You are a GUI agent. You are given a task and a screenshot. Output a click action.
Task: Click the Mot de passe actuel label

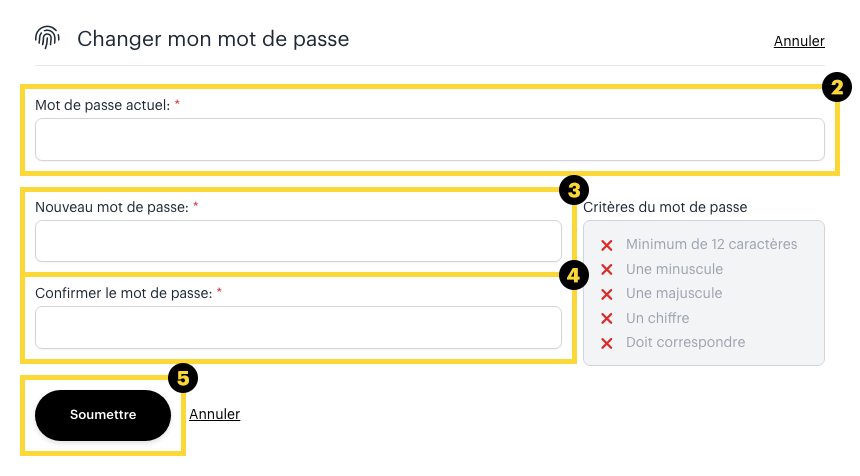pos(102,104)
